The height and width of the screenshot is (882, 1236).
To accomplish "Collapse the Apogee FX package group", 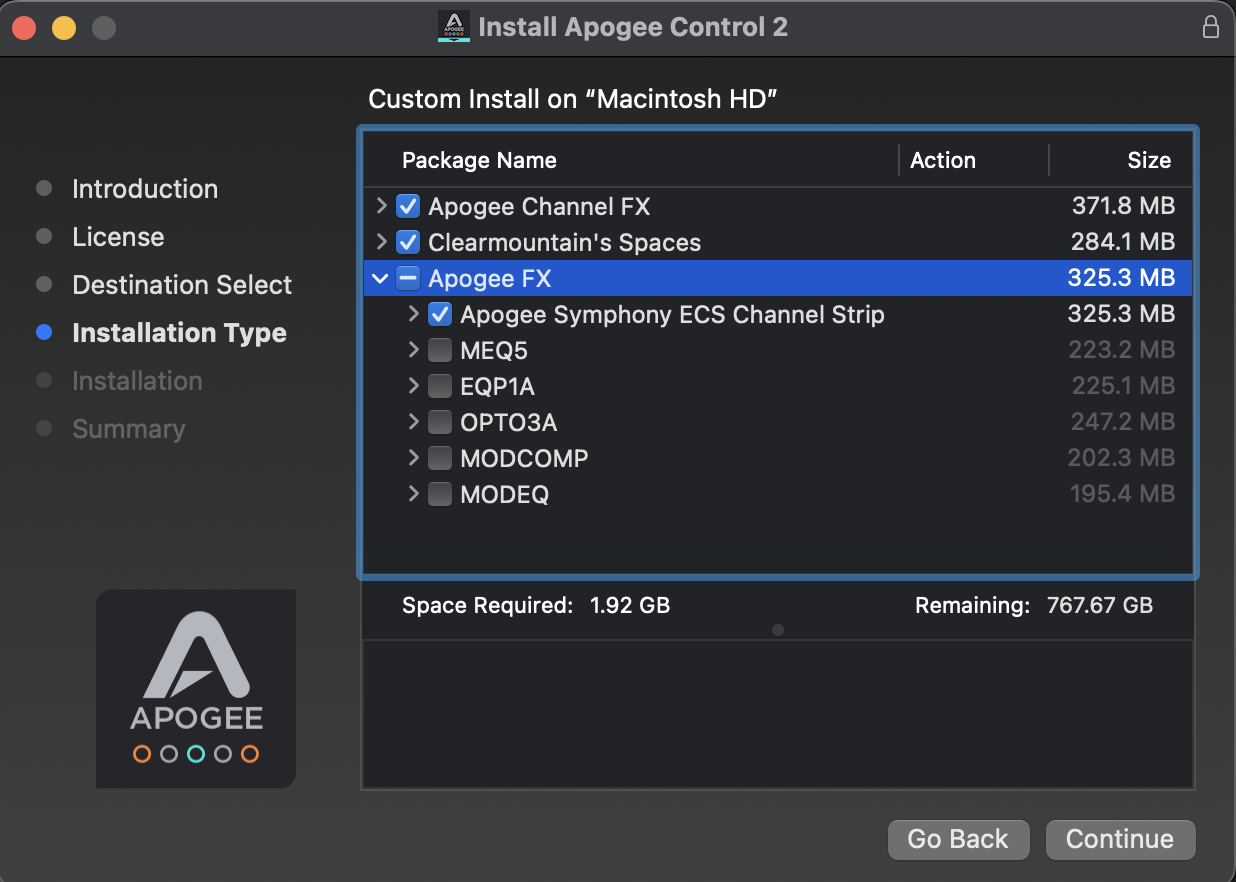I will click(380, 278).
